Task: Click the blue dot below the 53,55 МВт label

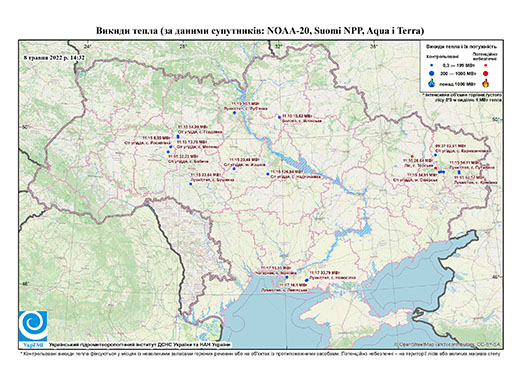Action: click(x=287, y=277)
